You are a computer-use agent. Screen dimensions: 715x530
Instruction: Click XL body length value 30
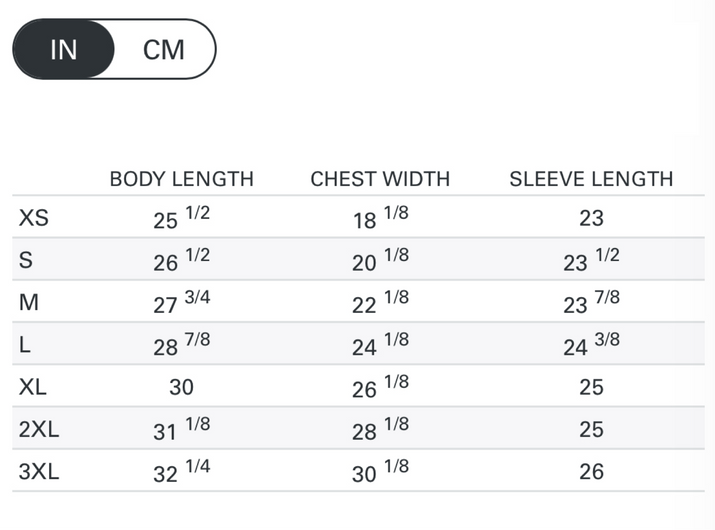181,387
